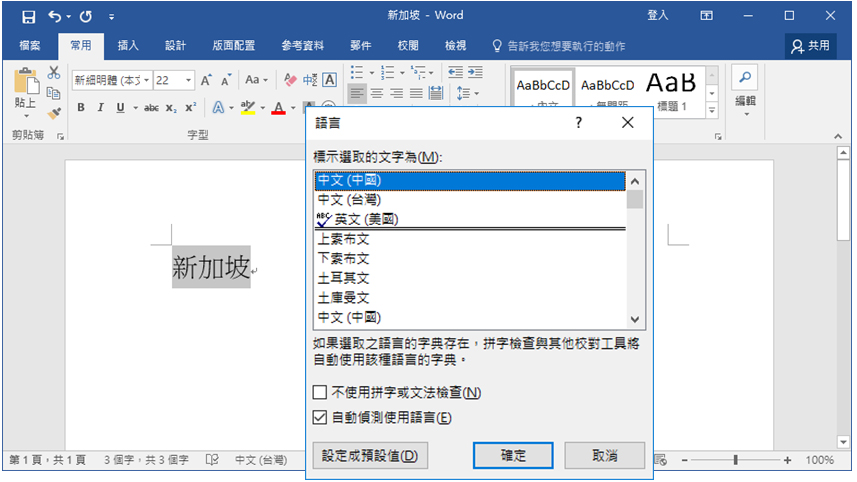857x482 pixels.
Task: Apply red font color button
Action: [x=279, y=108]
